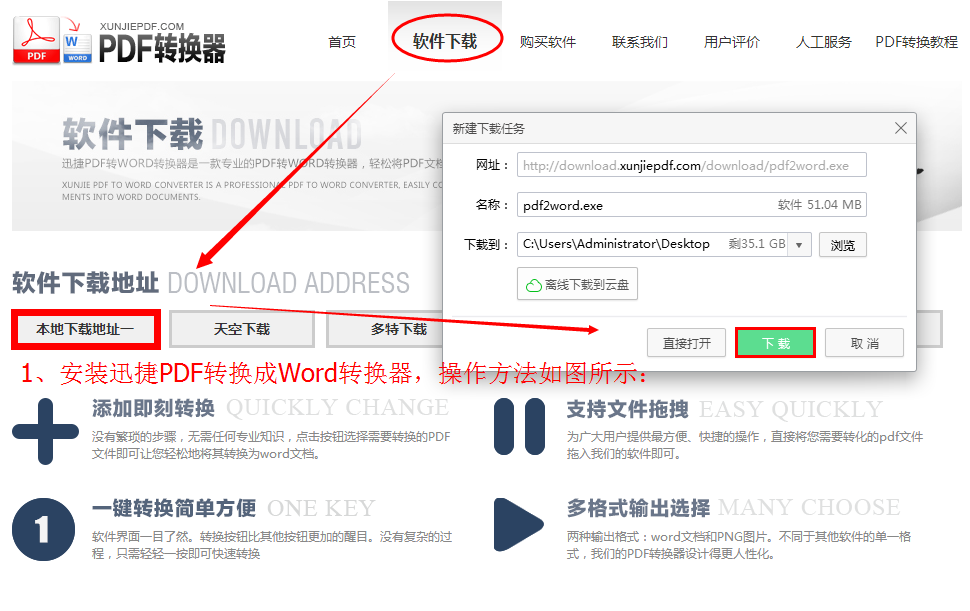Click the cloud icon on offline download button
The height and width of the screenshot is (611, 970).
coord(533,285)
